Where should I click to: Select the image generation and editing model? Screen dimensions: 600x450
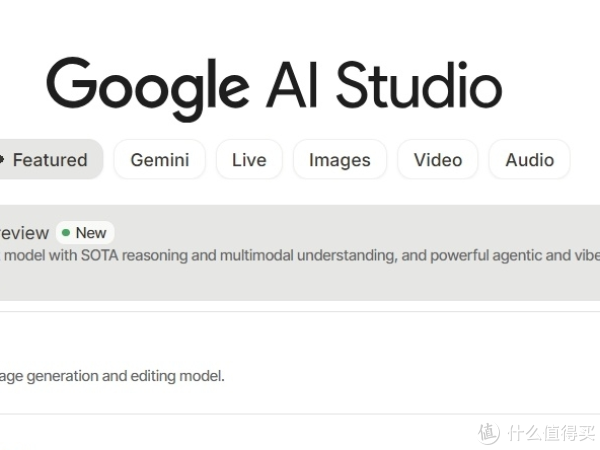[112, 376]
